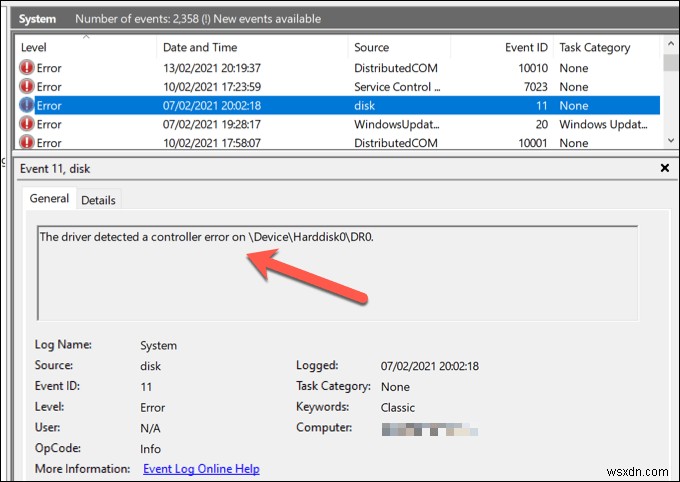The height and width of the screenshot is (482, 680).
Task: Click the event list scroll up arrow
Action: pos(671,44)
